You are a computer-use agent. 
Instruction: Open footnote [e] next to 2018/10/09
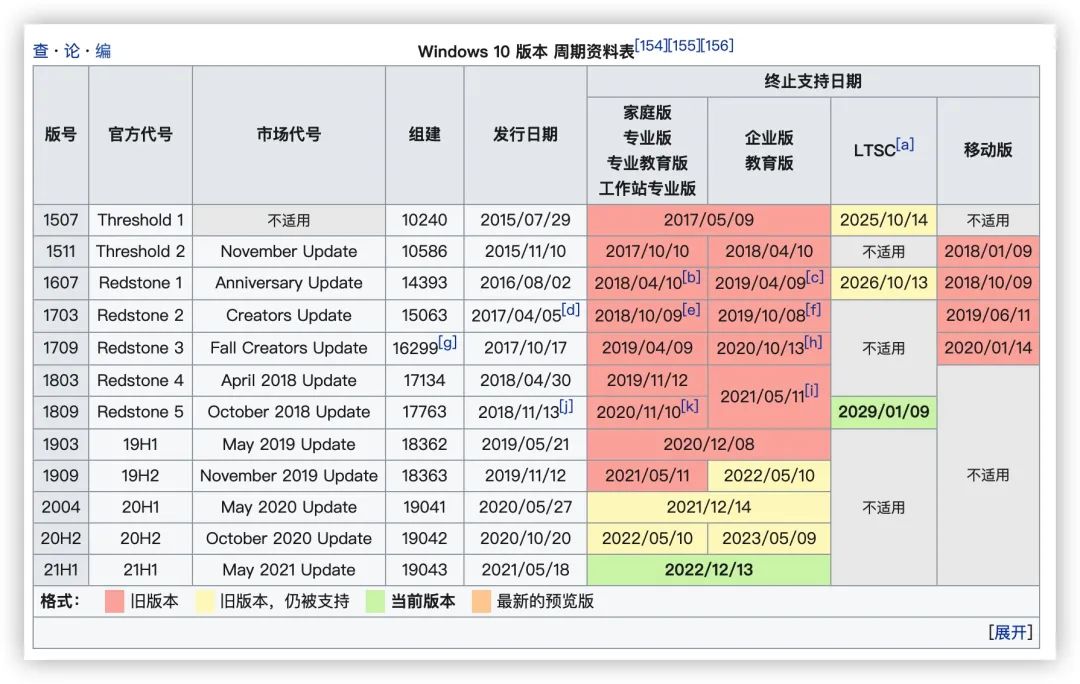691,309
